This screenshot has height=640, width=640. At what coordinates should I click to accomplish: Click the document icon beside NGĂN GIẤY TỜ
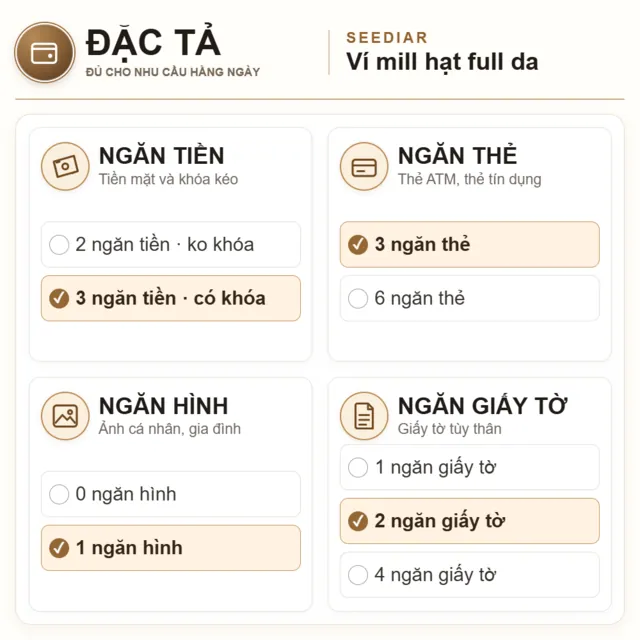364,416
